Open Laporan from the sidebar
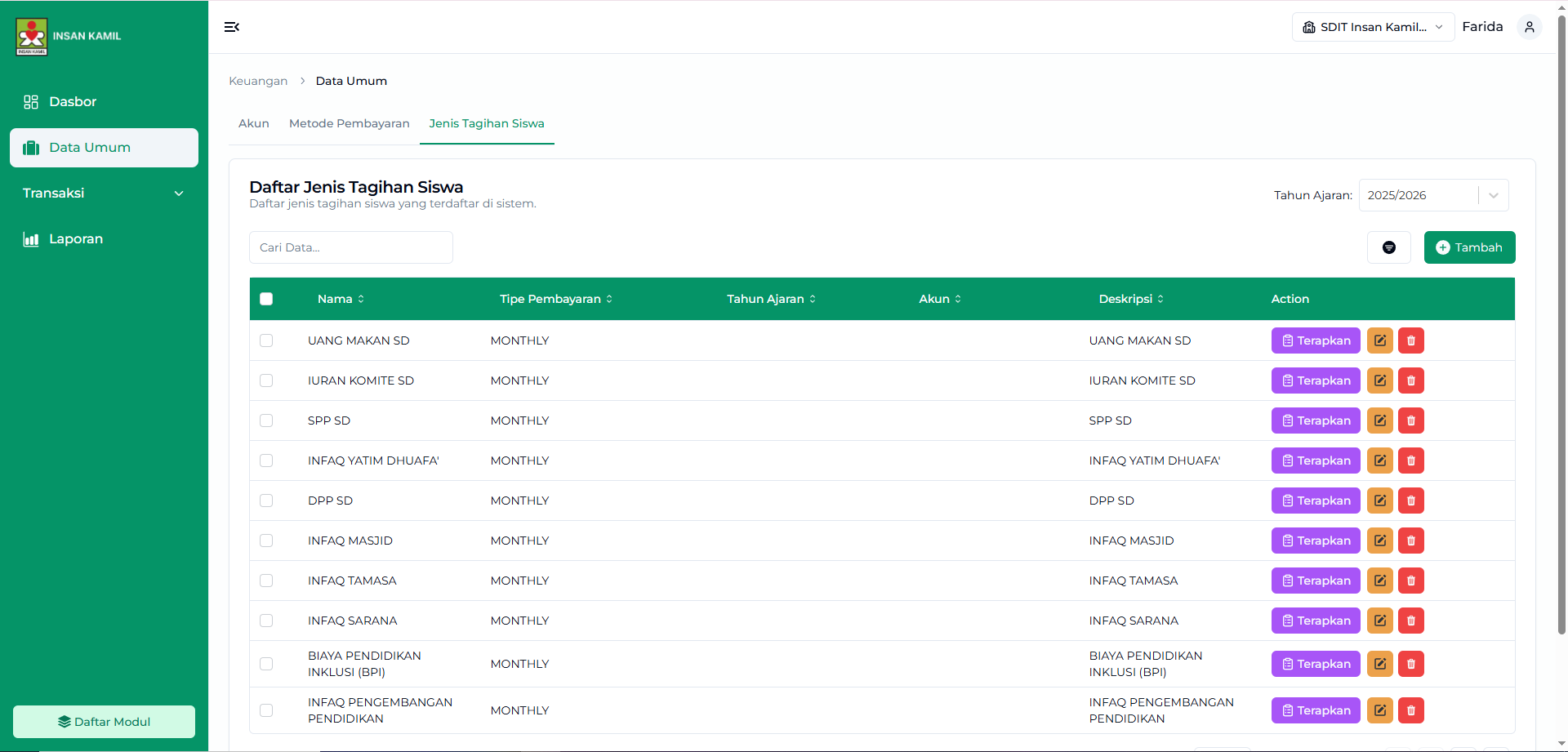 [75, 239]
